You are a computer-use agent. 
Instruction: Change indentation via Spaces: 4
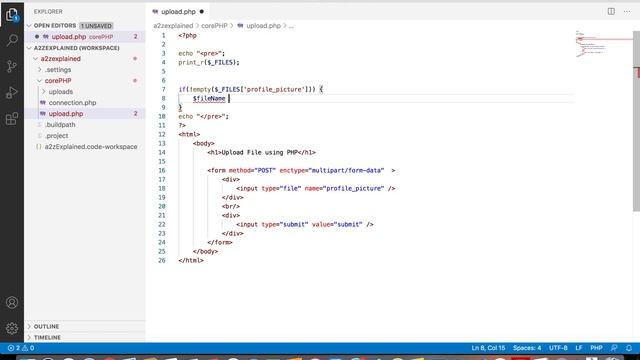tap(527, 348)
